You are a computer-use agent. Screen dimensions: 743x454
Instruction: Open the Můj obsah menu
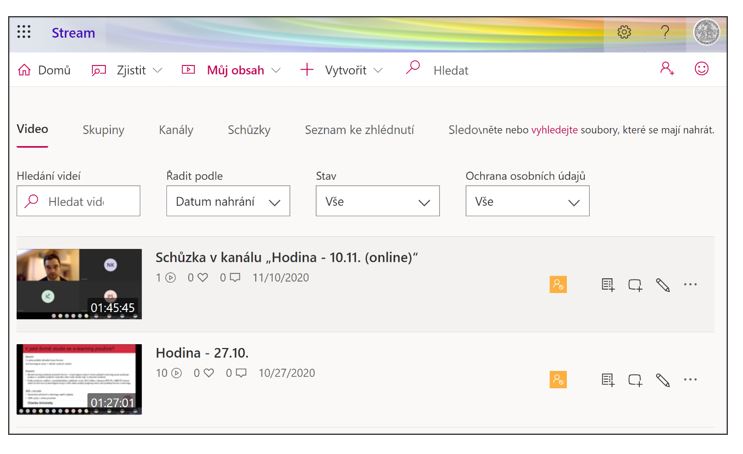tap(231, 70)
